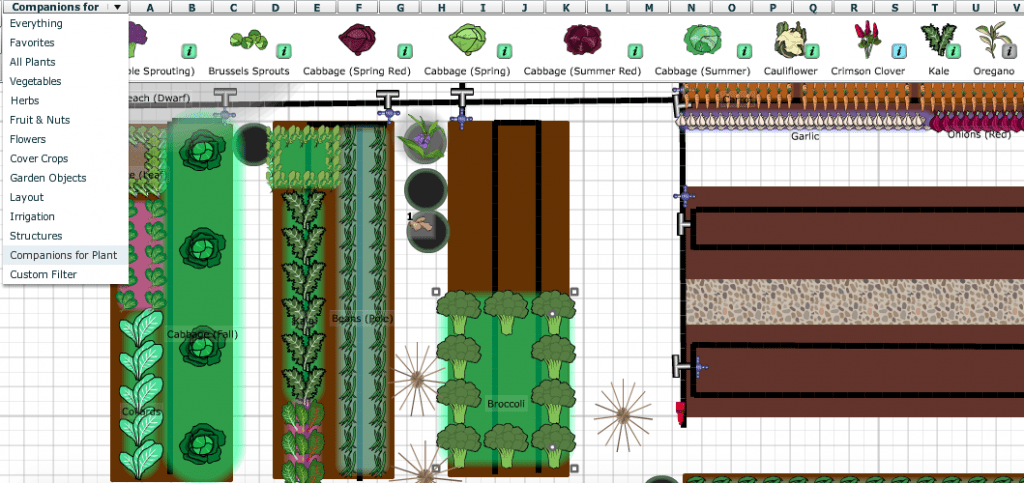Choose the Cabbage (Spring) plant icon
1024x483 pixels.
[467, 41]
